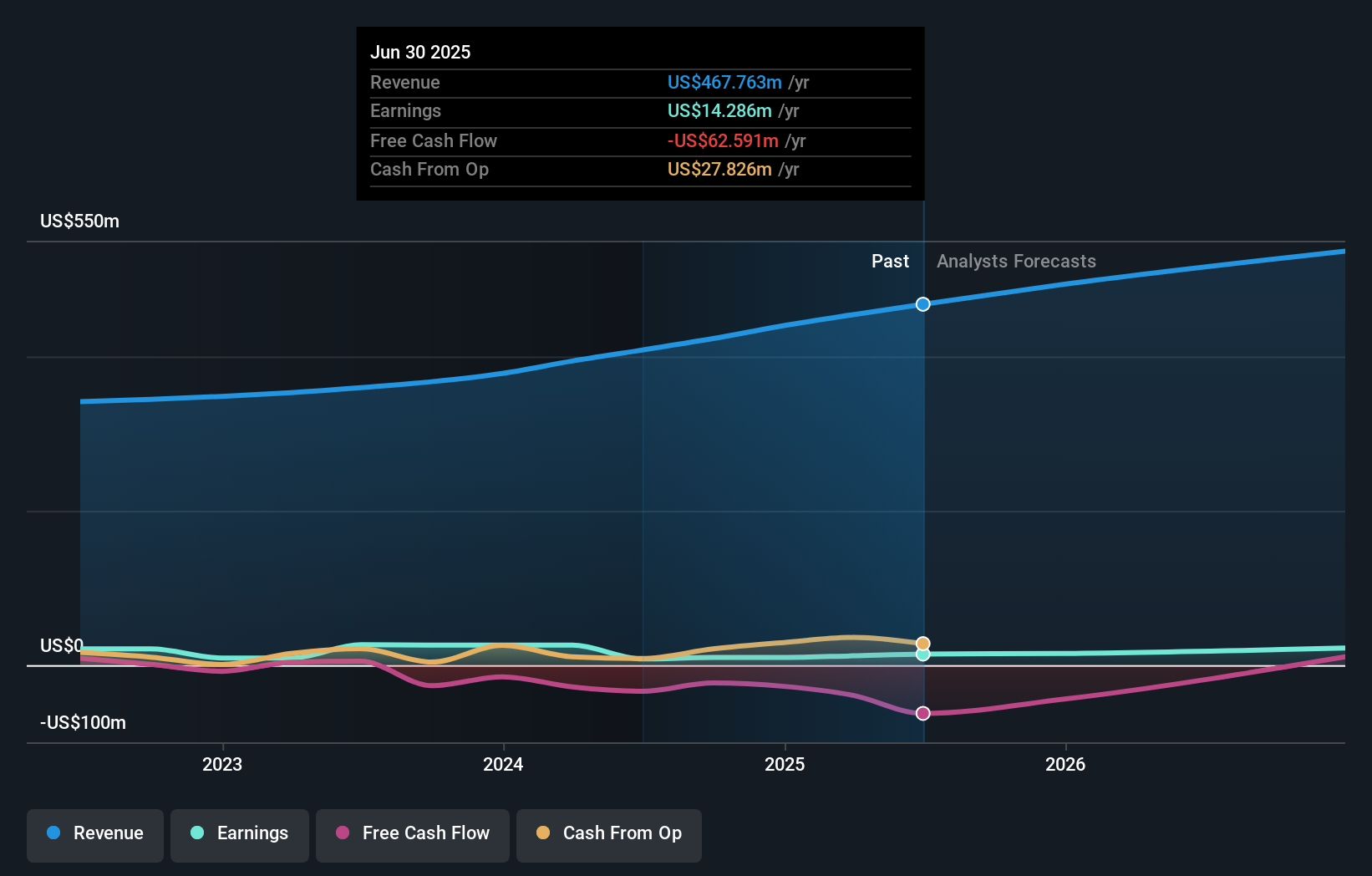Select the Revenue marker on the forecast divider

pos(922,304)
